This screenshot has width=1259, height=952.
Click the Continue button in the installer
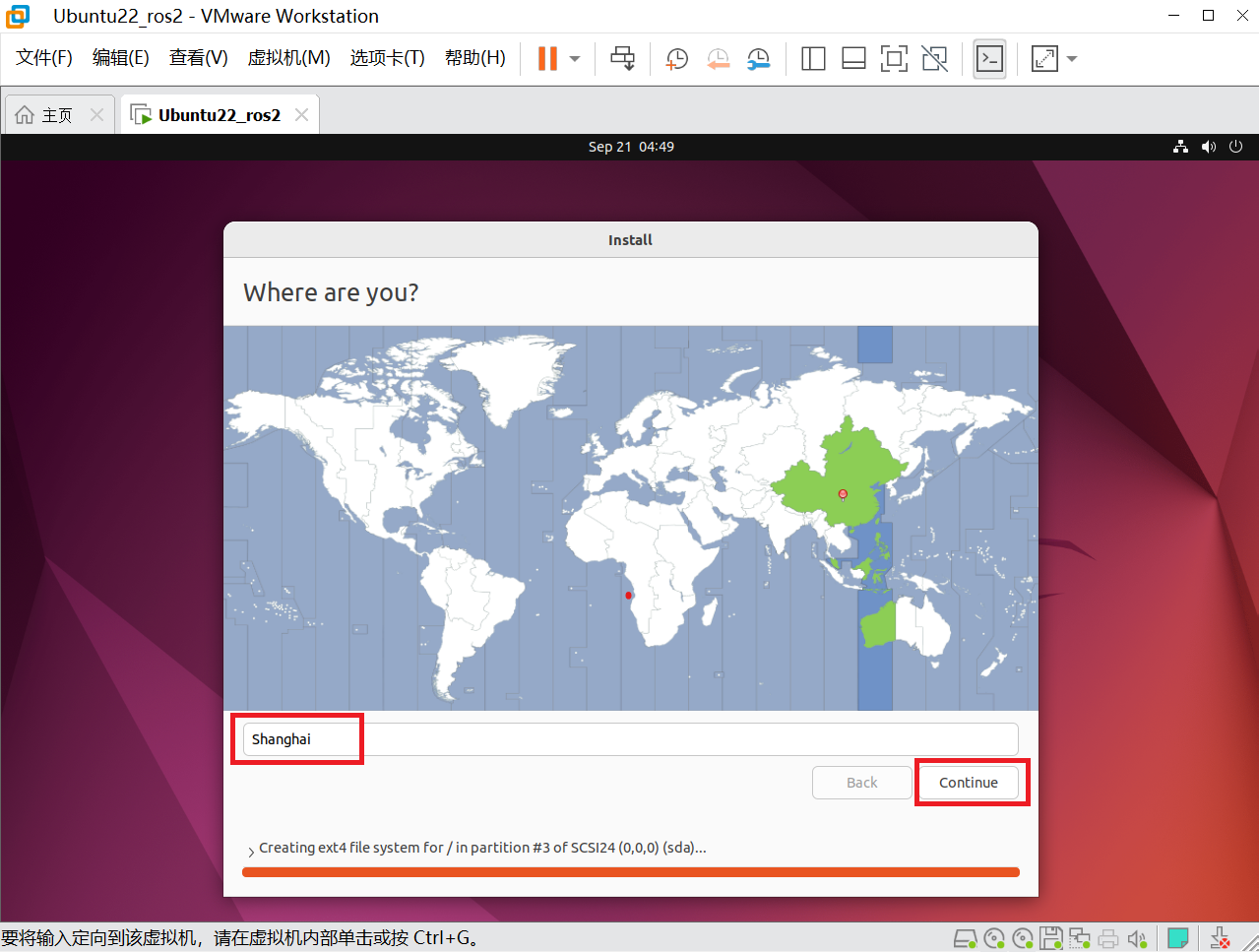(x=969, y=782)
